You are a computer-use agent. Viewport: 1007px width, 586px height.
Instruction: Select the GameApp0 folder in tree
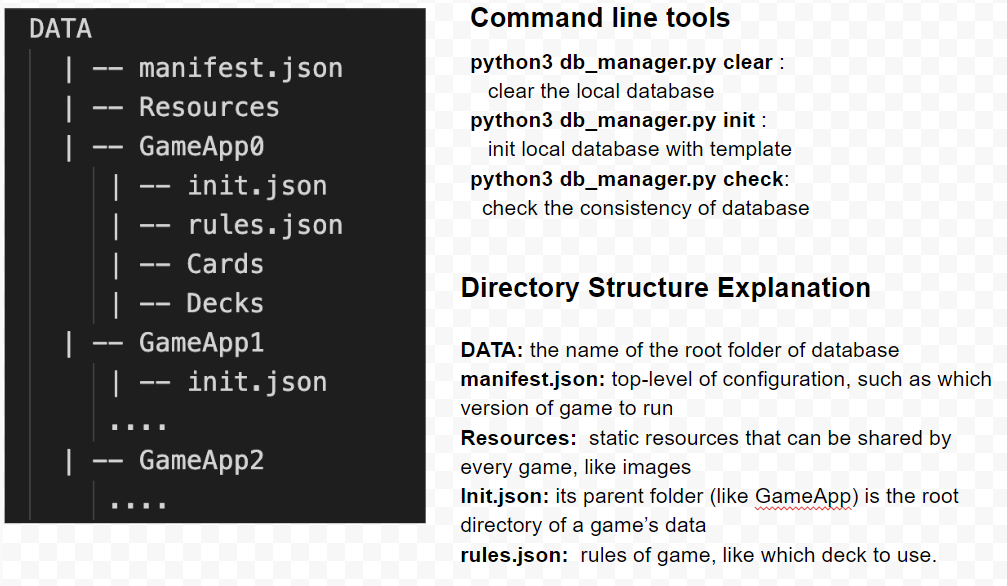click(202, 146)
